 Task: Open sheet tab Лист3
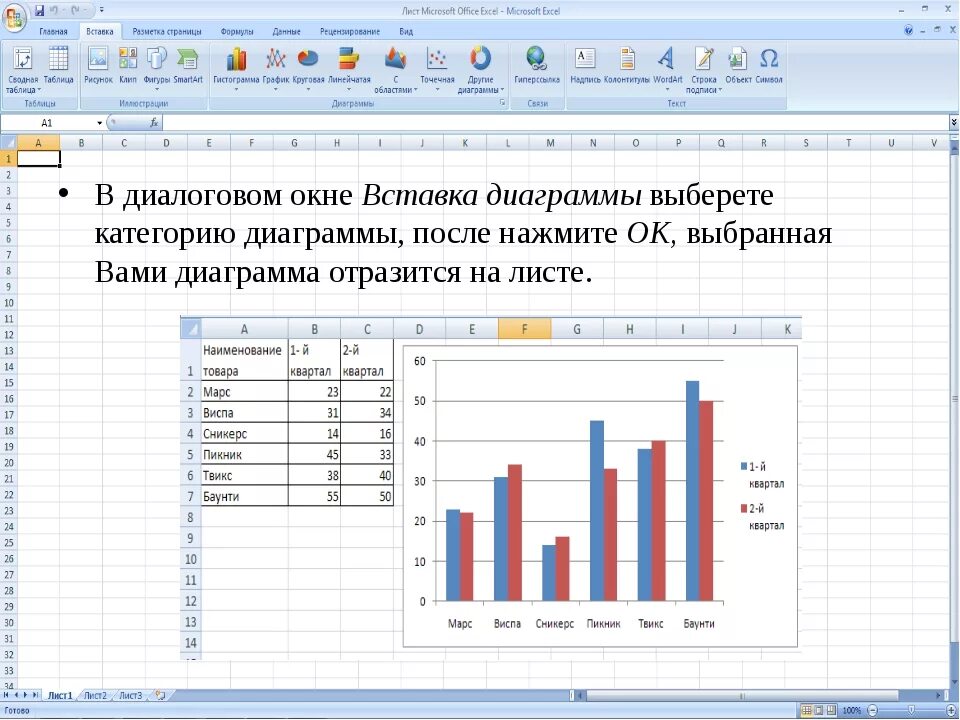(x=130, y=696)
